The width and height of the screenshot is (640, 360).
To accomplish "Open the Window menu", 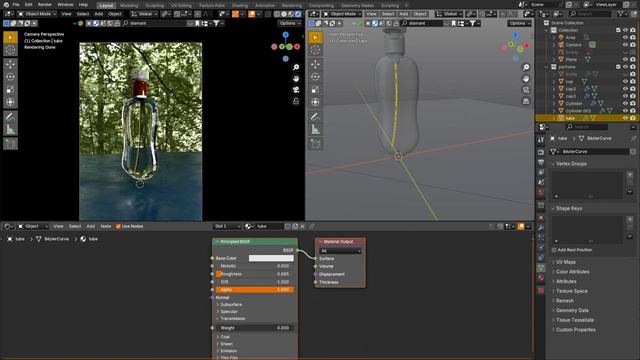I will pos(65,4).
